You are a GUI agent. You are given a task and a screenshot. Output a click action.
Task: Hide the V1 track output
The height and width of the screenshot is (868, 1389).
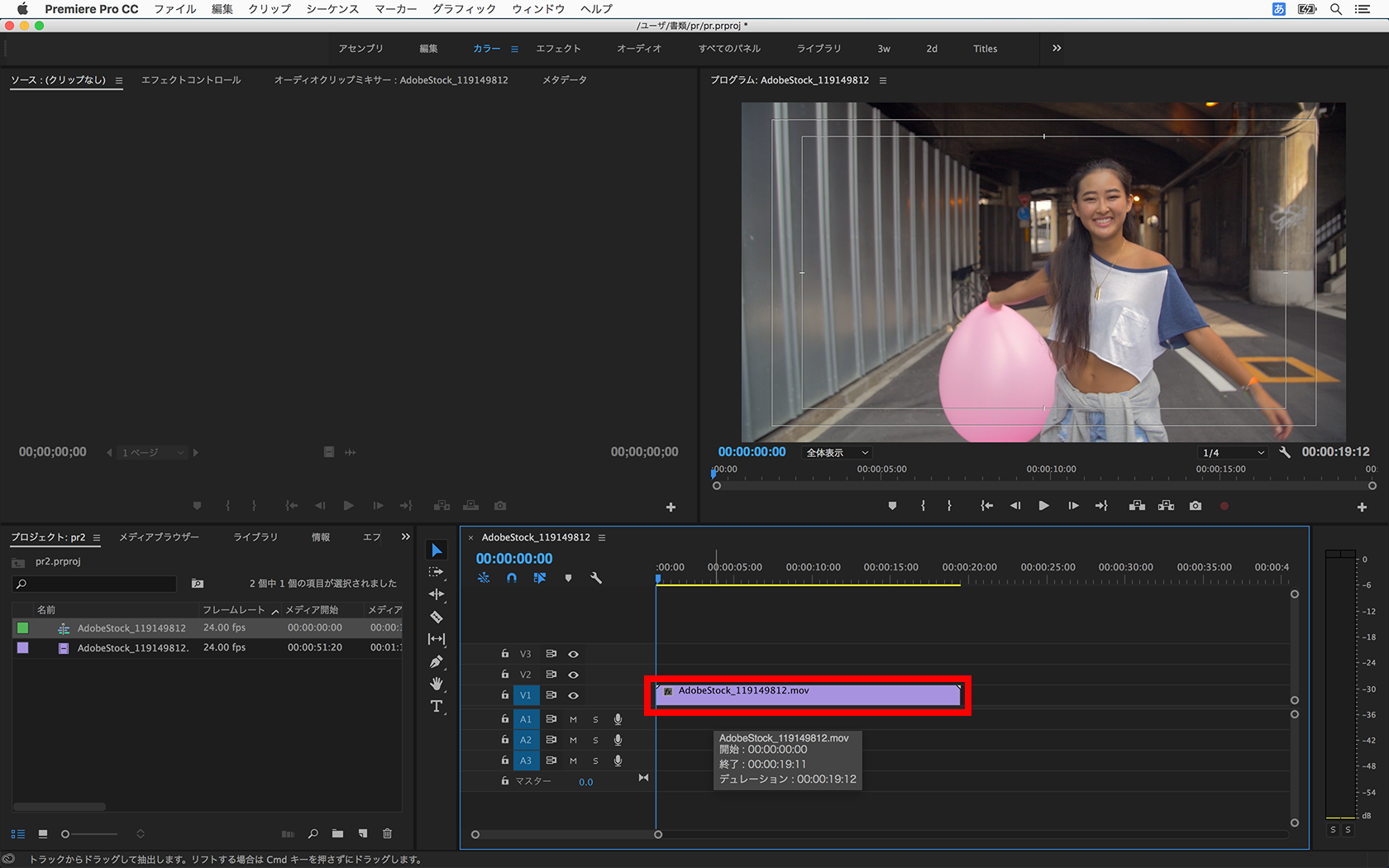573,695
